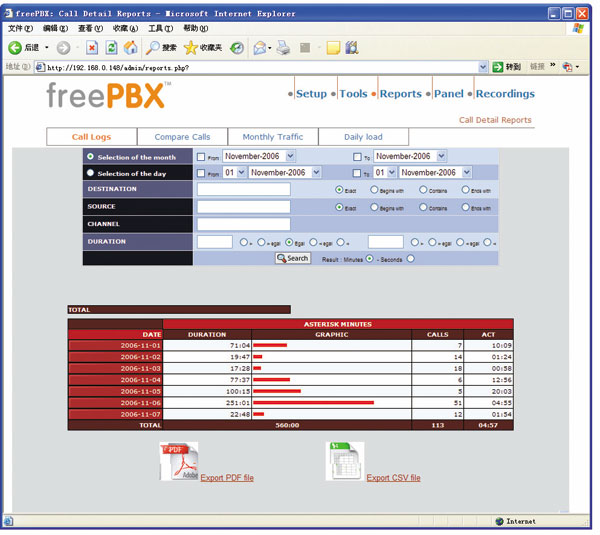Choose 'Begins with' option for Destination
Viewport: 600px width, 535px height.
coord(374,189)
